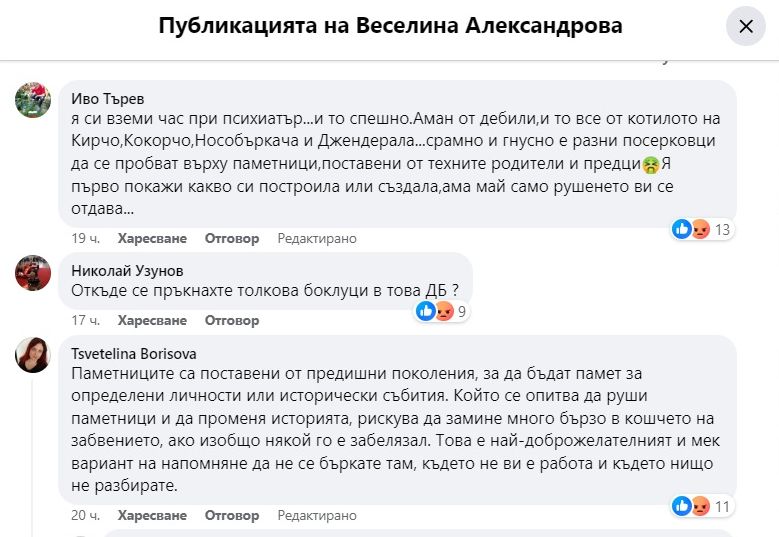Screen dimensions: 779x537
Task: Close the post dialog with the X button
Action: pyautogui.click(x=745, y=27)
